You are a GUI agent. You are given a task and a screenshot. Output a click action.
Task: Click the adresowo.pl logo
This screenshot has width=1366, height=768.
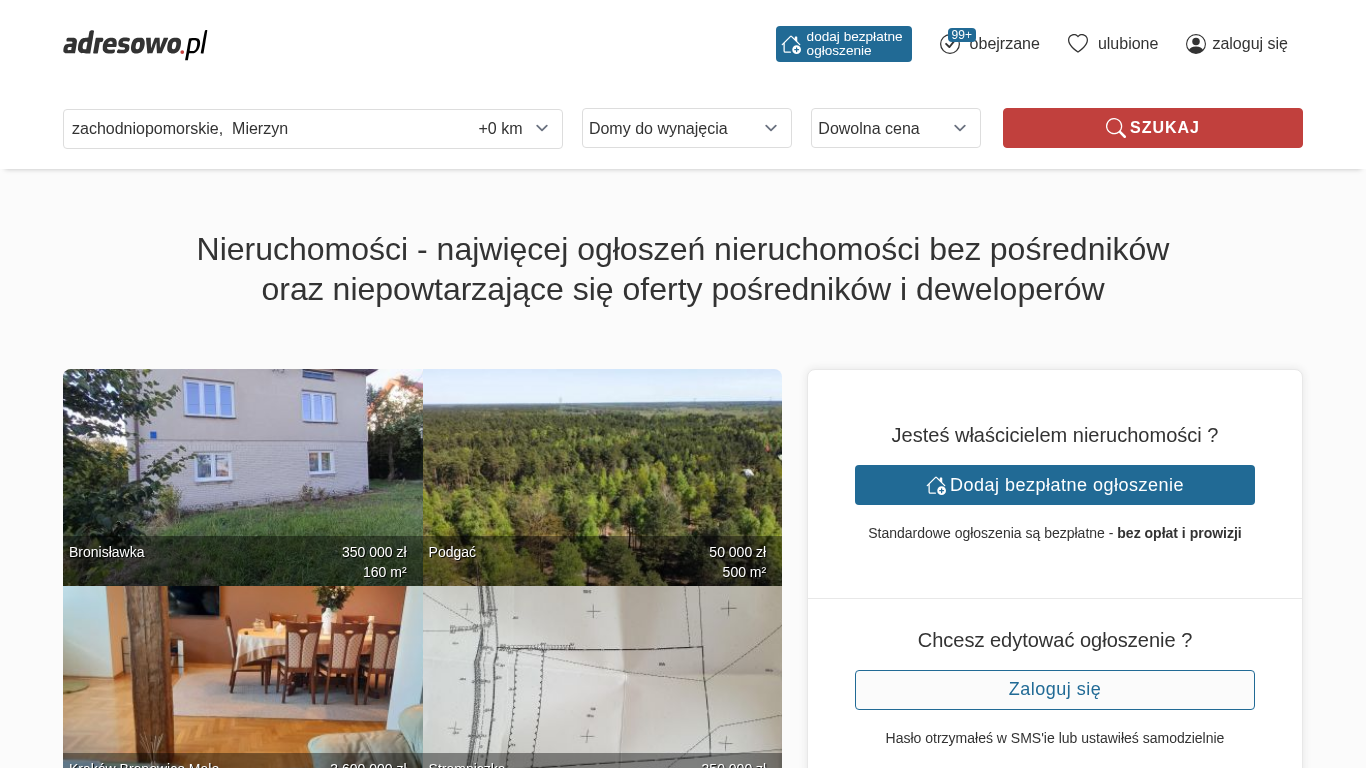click(135, 44)
